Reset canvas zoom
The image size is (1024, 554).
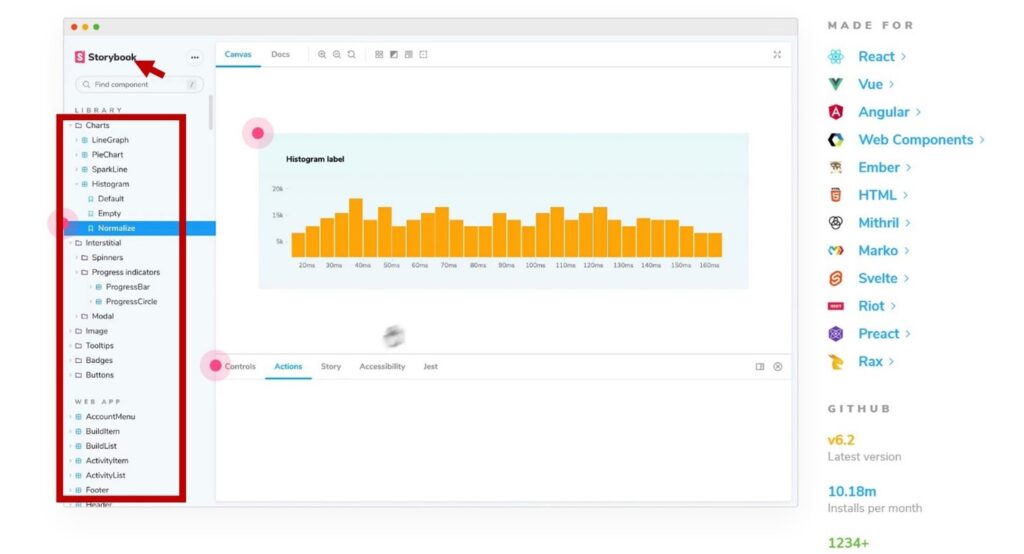[x=351, y=55]
